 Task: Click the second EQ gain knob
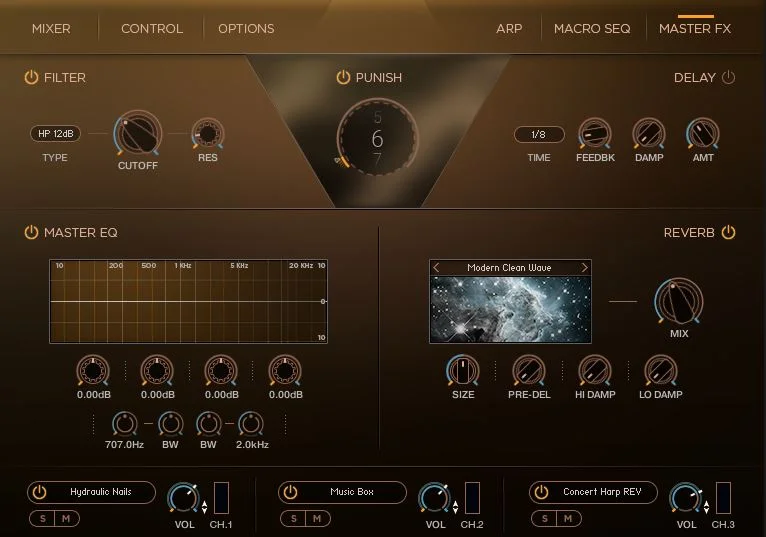click(157, 370)
